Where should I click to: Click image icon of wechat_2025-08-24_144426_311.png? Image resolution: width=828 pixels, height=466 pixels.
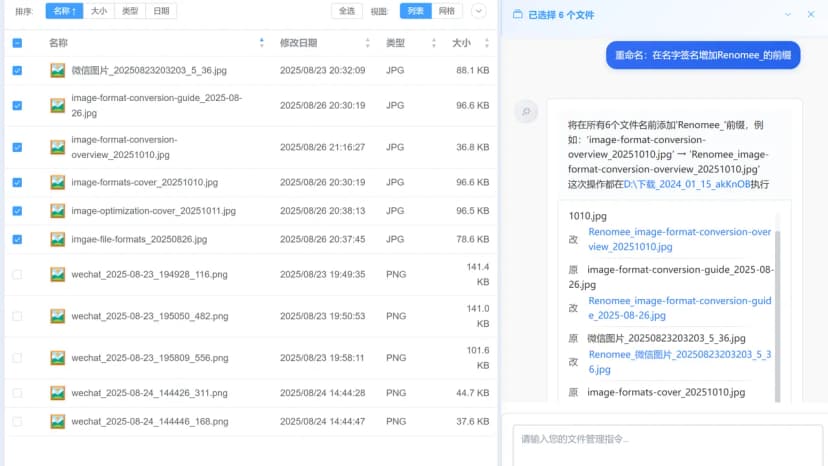click(58, 393)
